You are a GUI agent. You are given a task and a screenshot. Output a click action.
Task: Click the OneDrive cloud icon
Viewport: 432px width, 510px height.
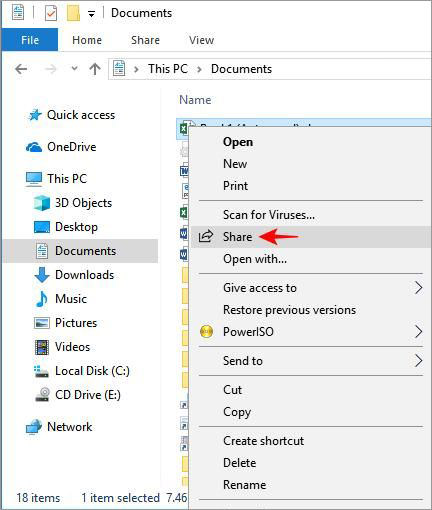click(34, 147)
